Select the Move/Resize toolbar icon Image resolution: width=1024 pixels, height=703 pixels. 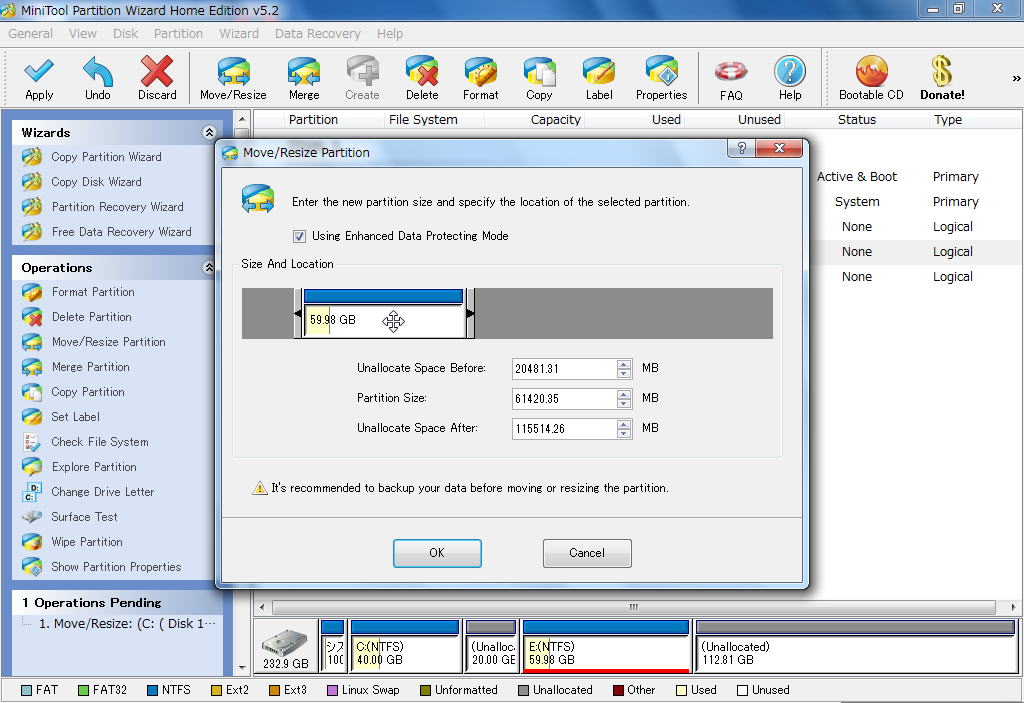pyautogui.click(x=233, y=78)
